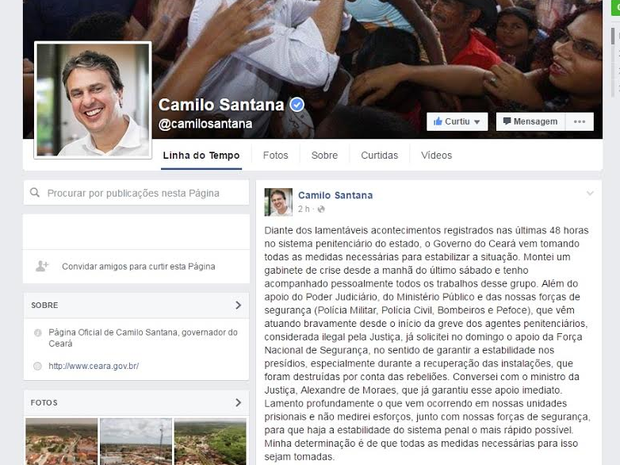Click the globe public-visibility icon on post

click(x=321, y=209)
